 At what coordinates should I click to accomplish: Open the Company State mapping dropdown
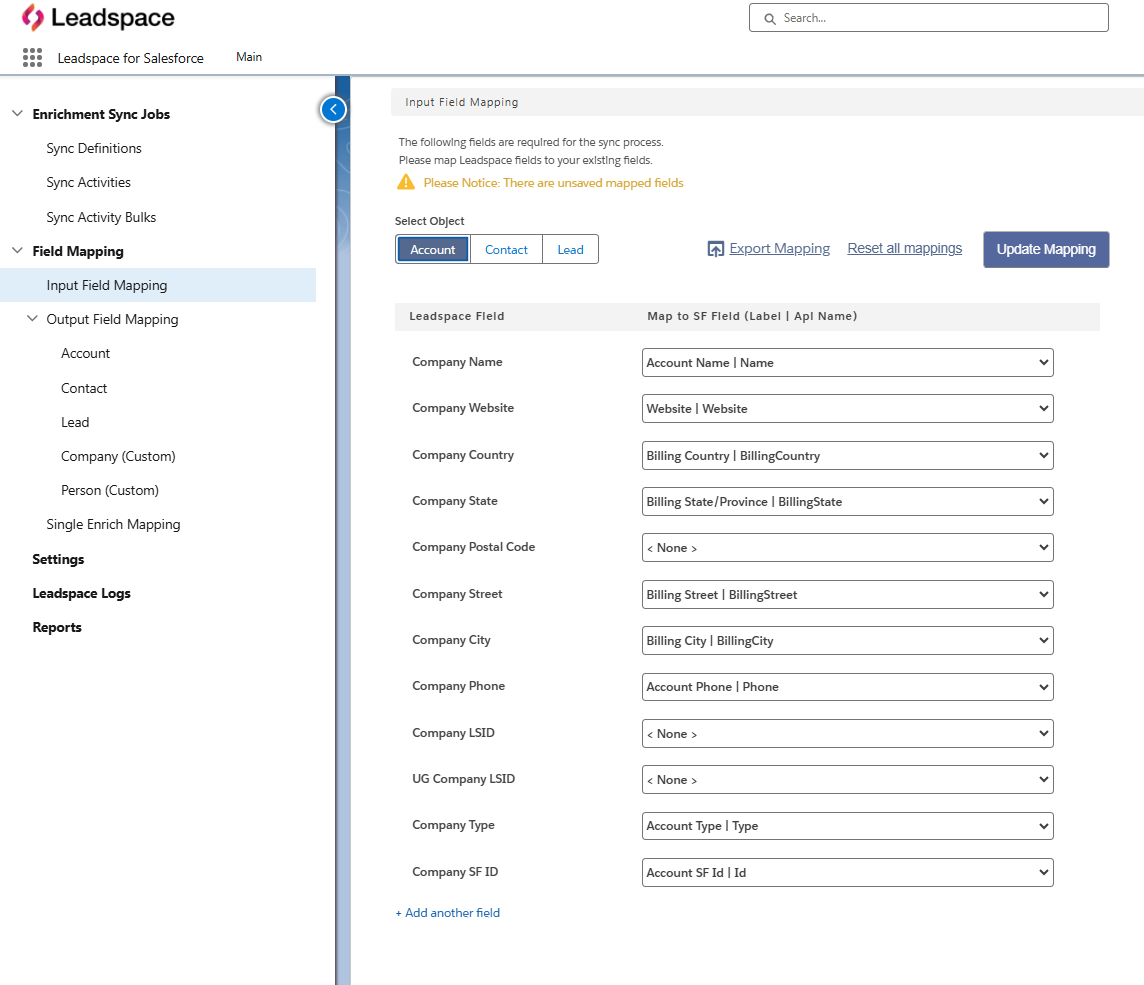tap(848, 501)
